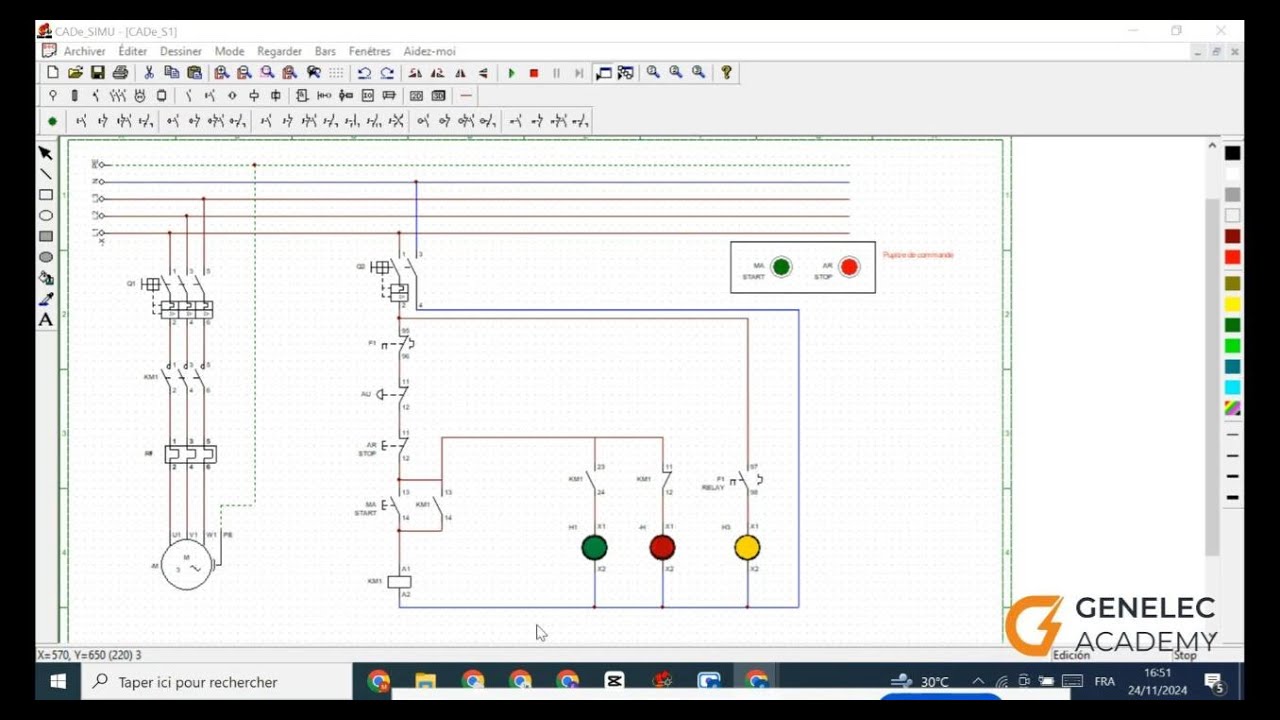Viewport: 1280px width, 720px height.
Task: Pause the simulation
Action: 557,73
